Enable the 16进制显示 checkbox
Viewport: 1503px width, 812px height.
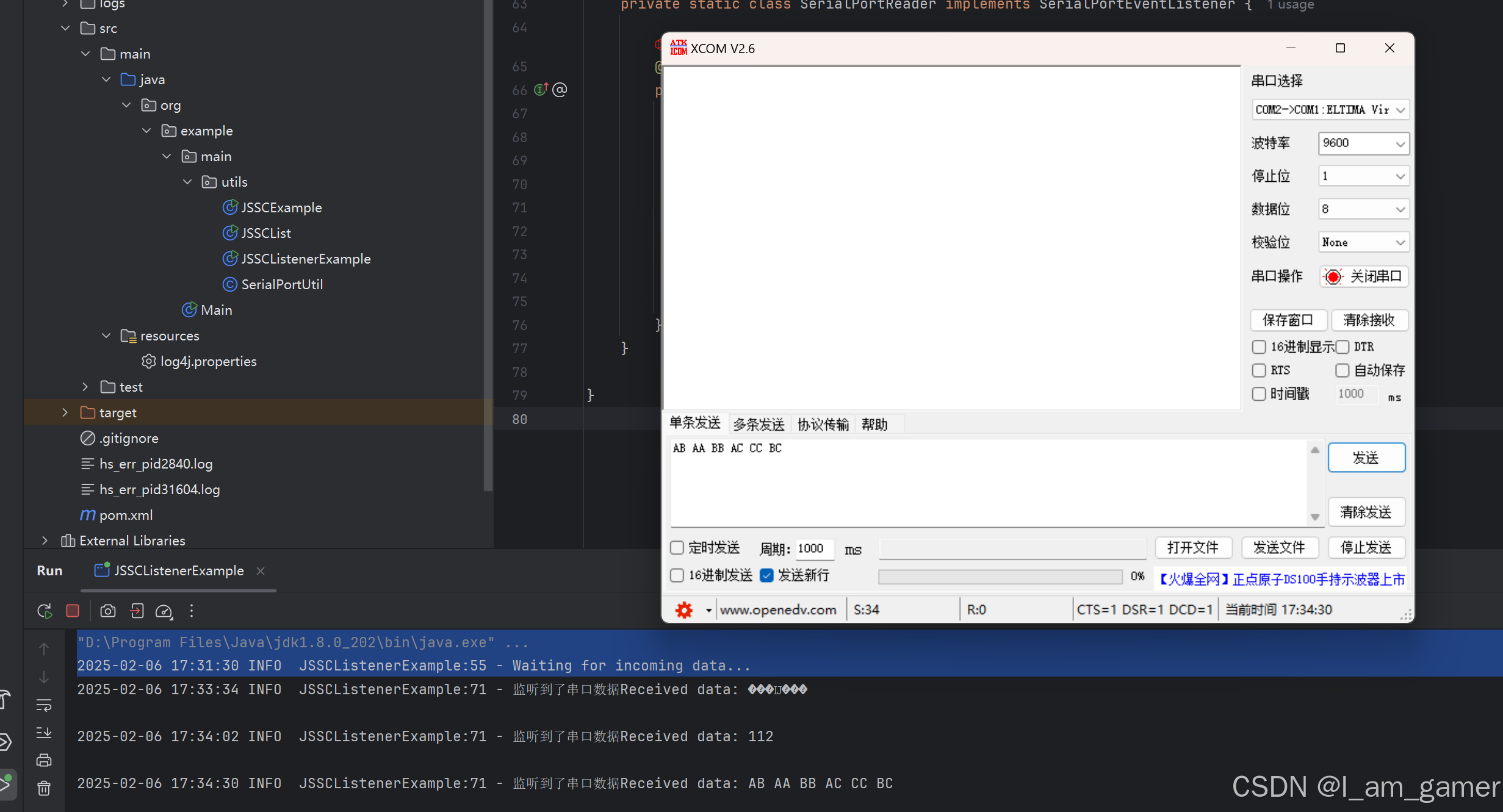point(1259,347)
